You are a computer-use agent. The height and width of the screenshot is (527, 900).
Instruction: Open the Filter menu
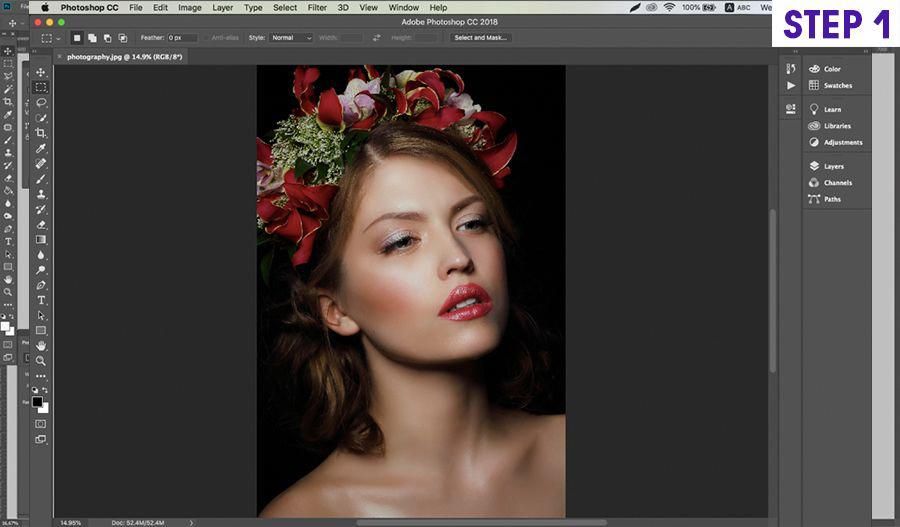coord(317,8)
